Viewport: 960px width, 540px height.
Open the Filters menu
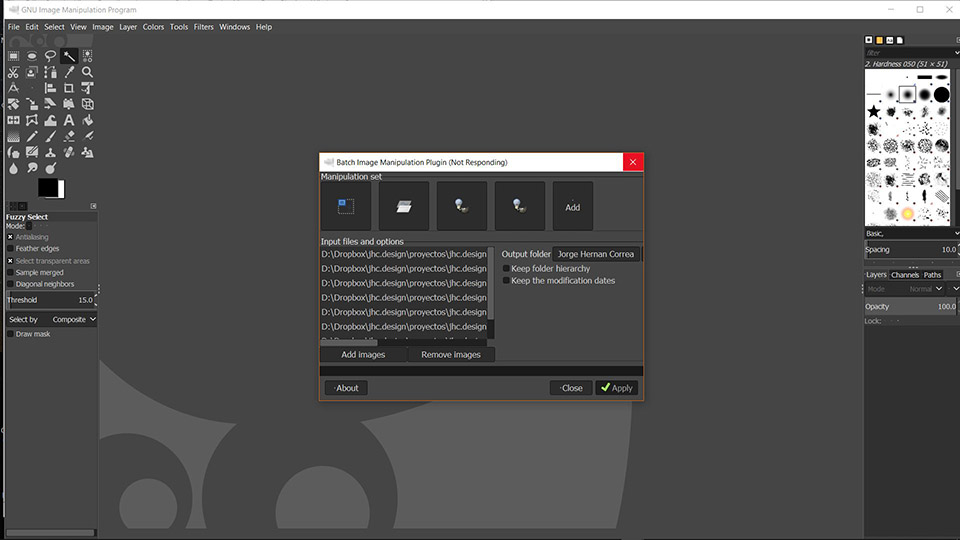pyautogui.click(x=203, y=27)
